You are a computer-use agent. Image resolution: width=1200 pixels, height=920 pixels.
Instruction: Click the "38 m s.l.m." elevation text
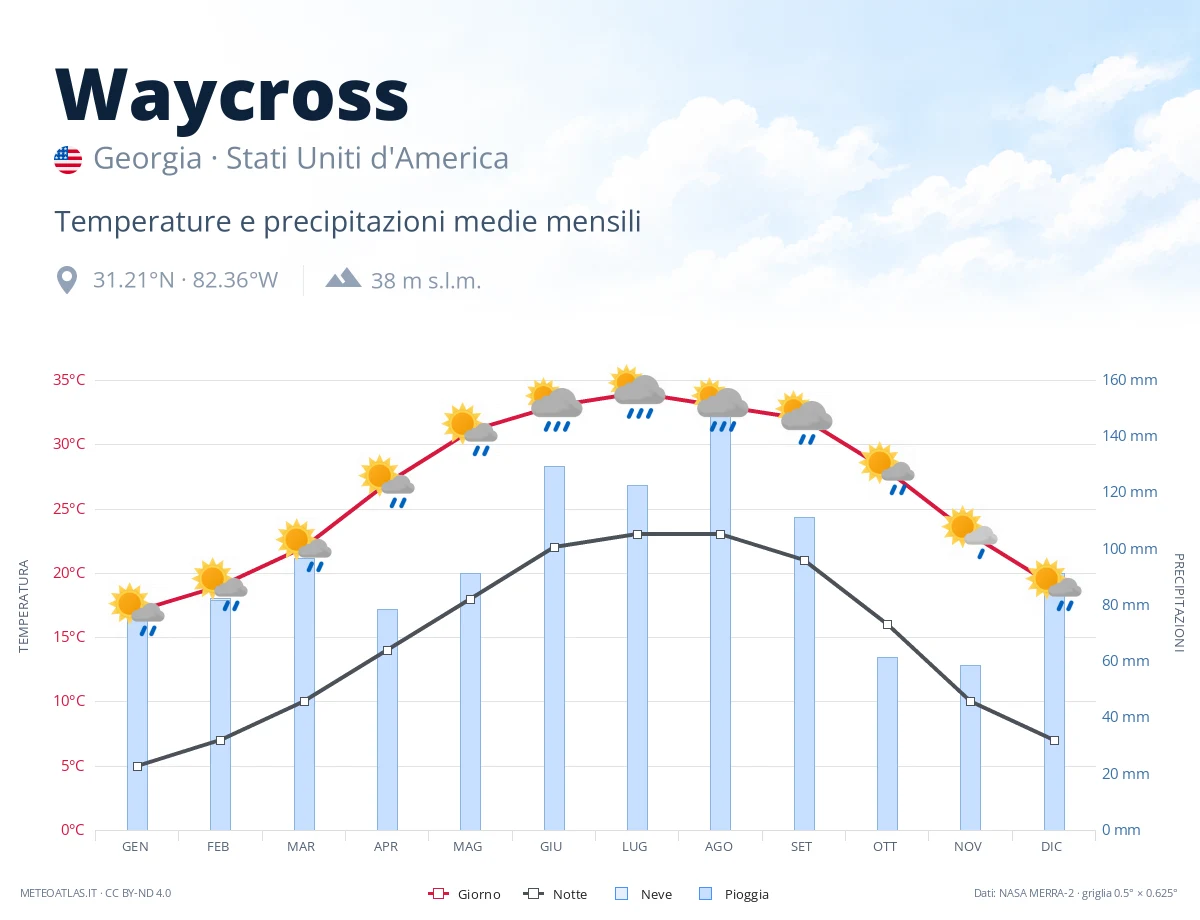click(x=426, y=281)
